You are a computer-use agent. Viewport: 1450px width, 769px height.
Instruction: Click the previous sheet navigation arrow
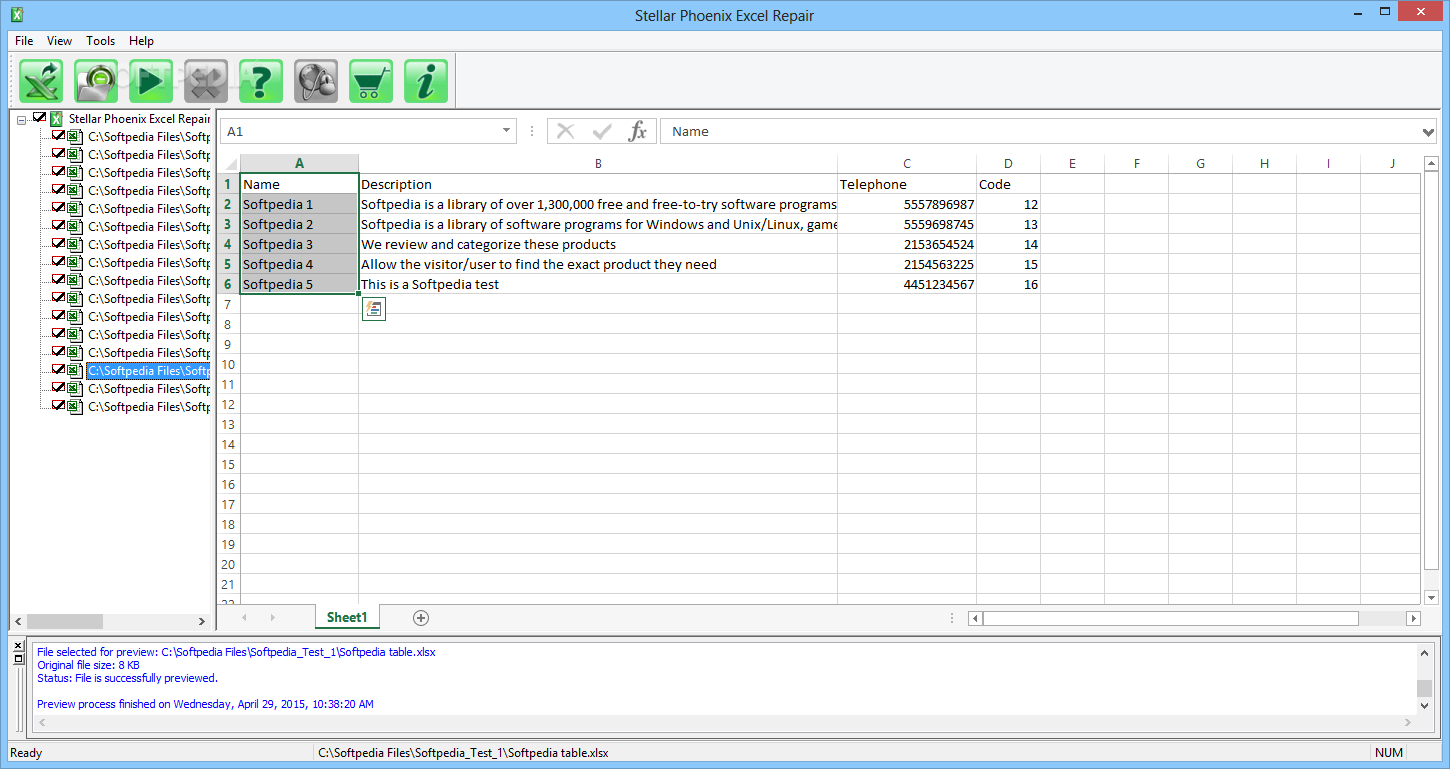244,618
